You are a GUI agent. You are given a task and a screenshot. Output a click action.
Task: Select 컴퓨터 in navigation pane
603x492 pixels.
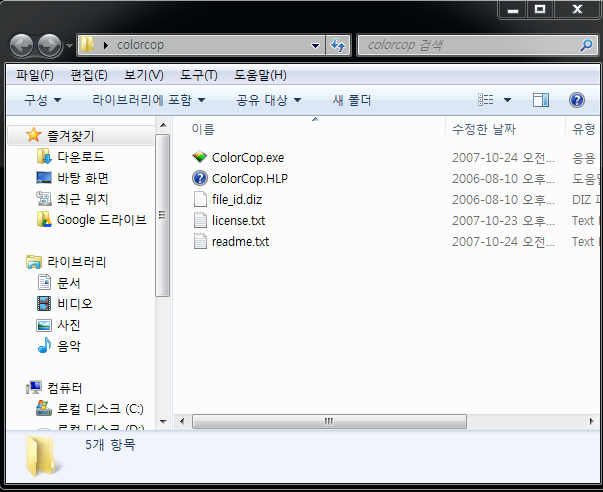[x=65, y=388]
